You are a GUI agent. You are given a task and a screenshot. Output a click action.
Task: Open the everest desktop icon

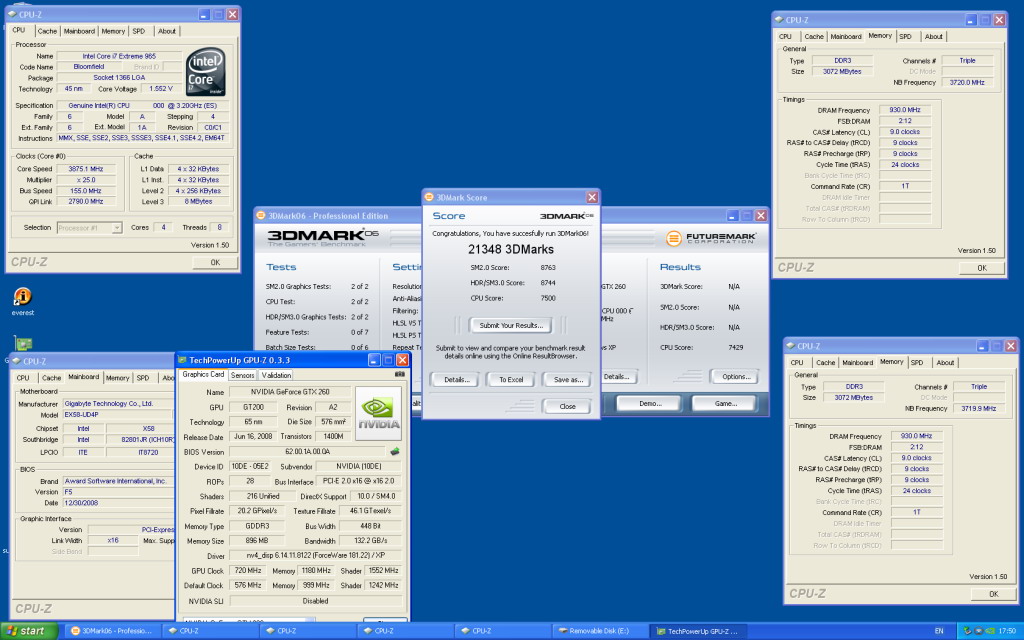(x=22, y=302)
